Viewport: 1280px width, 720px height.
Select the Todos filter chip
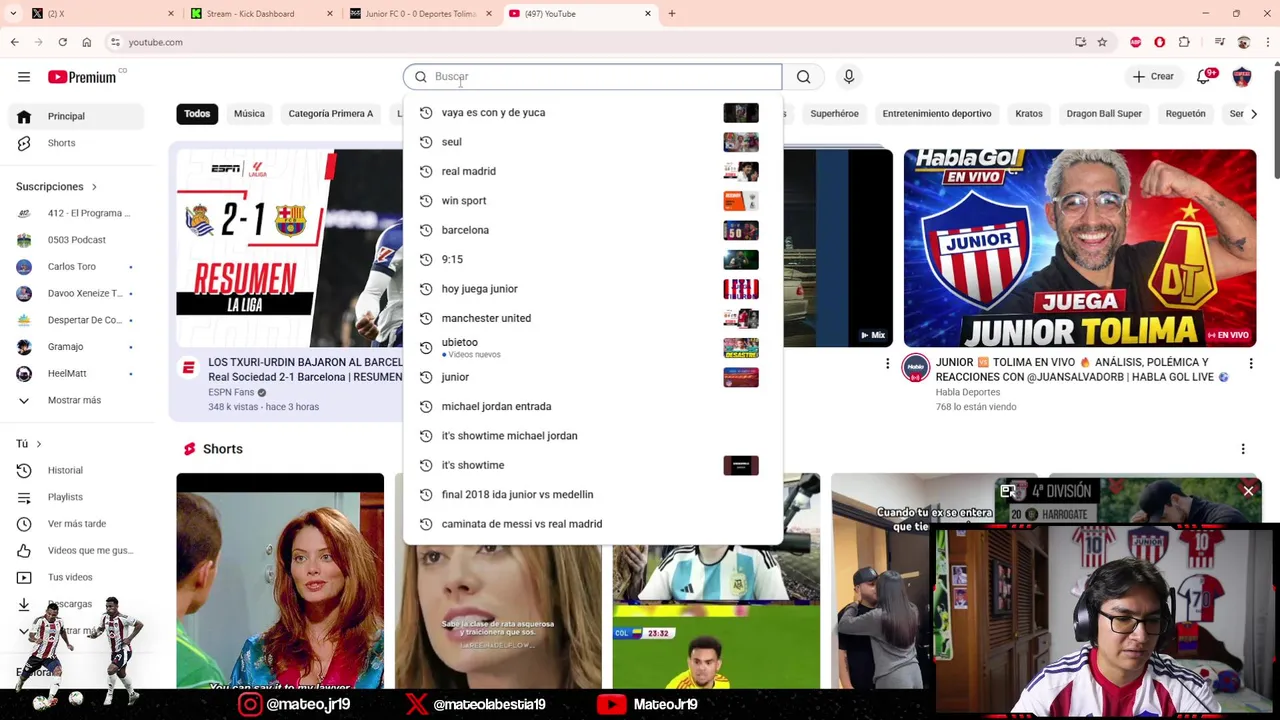[197, 114]
